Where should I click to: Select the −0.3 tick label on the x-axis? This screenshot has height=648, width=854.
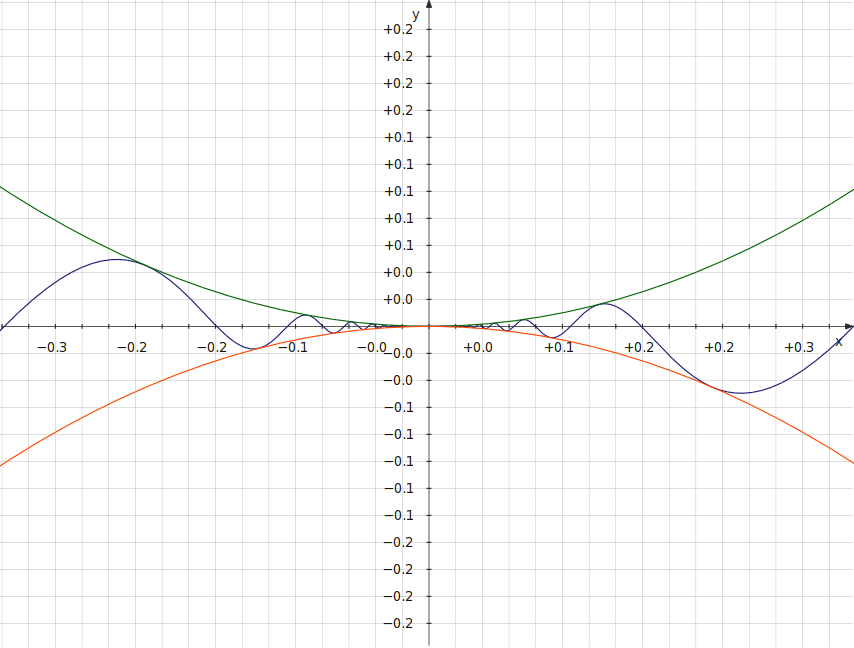coord(52,347)
